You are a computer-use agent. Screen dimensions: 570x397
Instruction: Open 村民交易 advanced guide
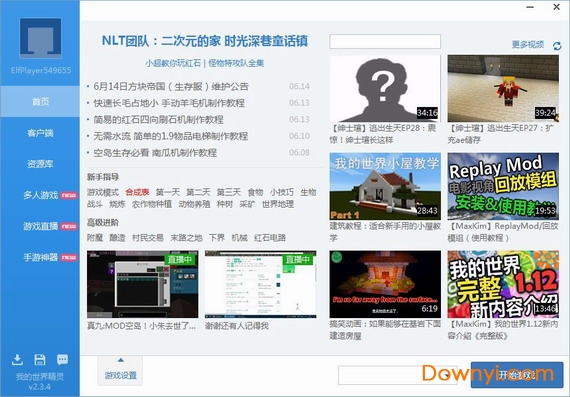(x=148, y=238)
